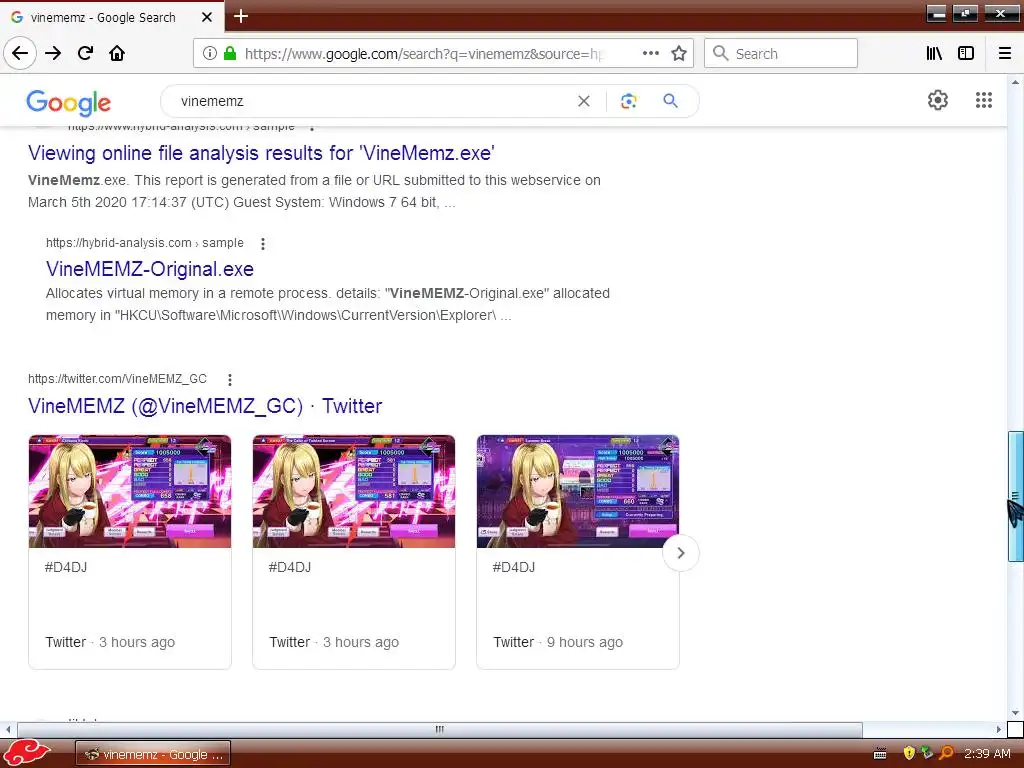Click the scroll-down arrow of vertical scrollbar
The height and width of the screenshot is (768, 1024).
click(x=1015, y=713)
